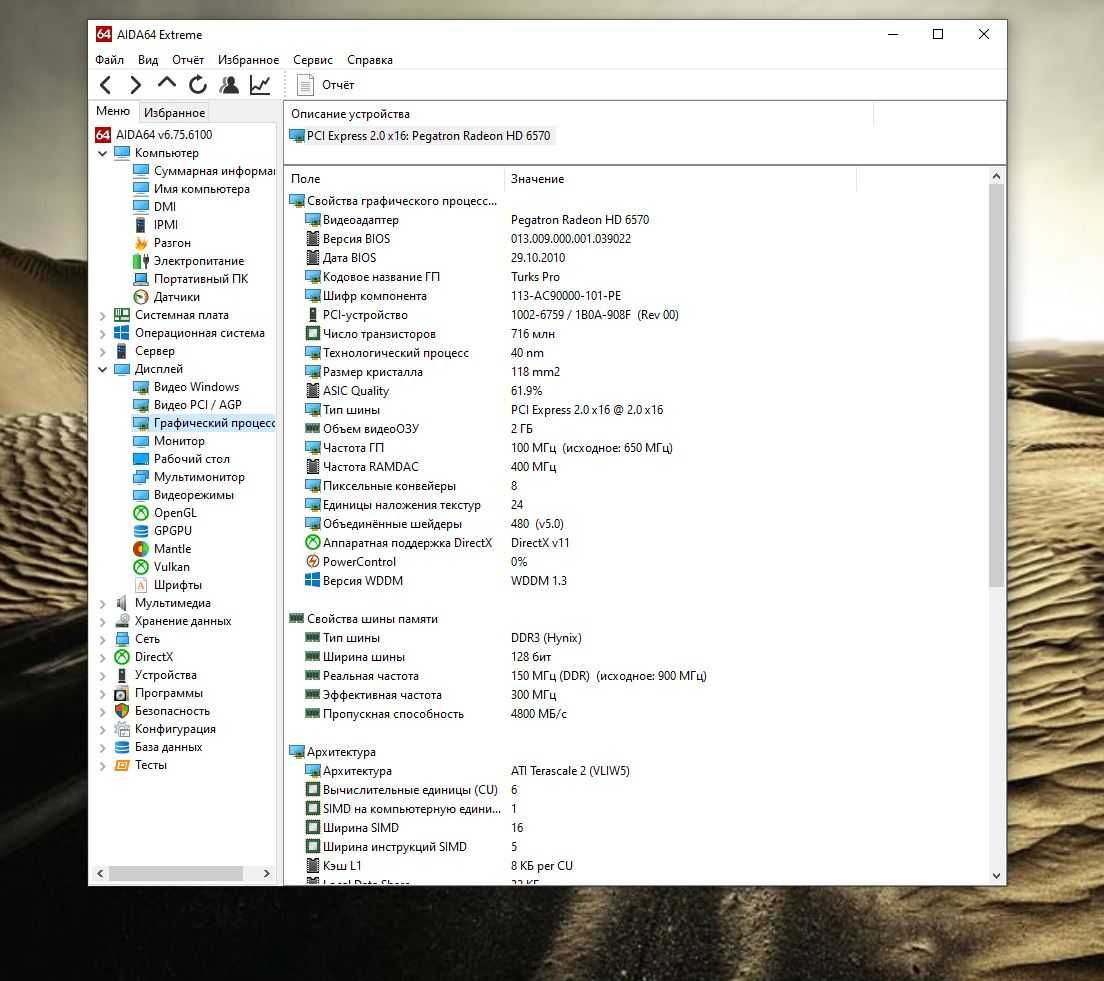Open the user manager icon in toolbar
Image resolution: width=1104 pixels, height=981 pixels.
coord(229,85)
